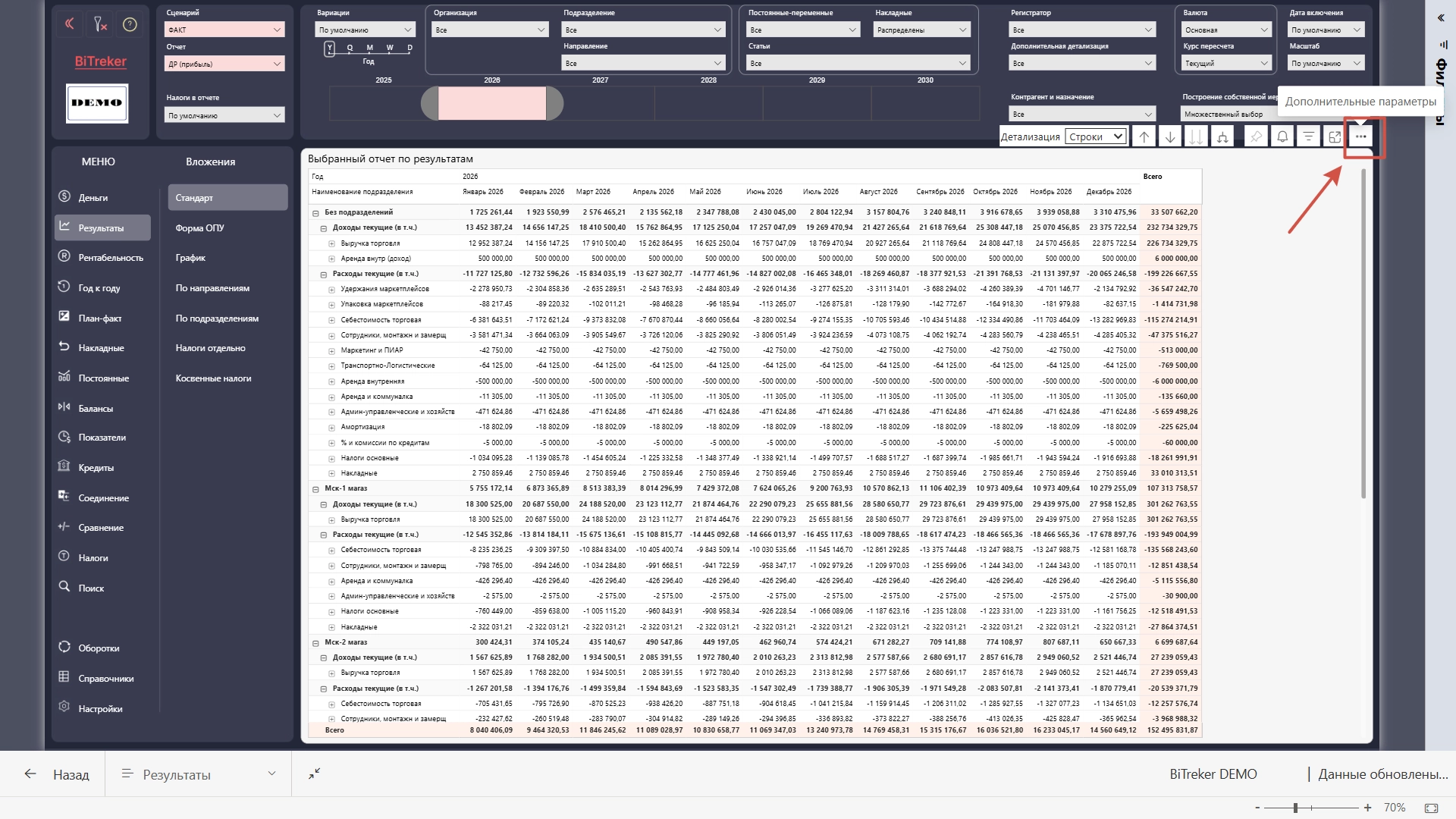
Task: Expand all down one level icon
Action: [1222, 136]
